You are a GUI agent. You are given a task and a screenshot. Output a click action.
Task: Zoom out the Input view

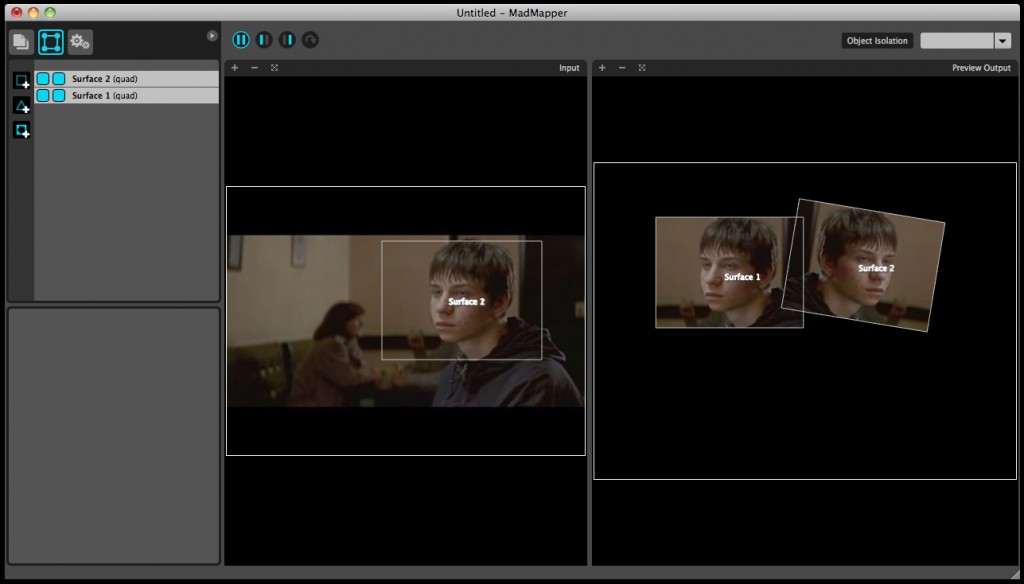tap(255, 68)
